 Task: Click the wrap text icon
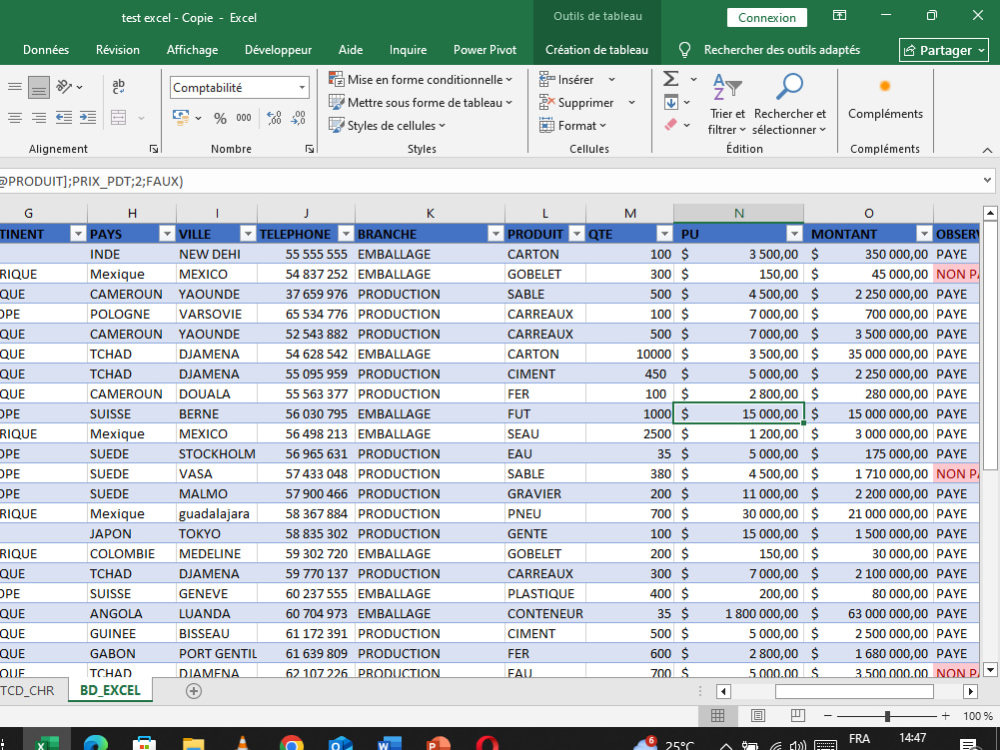[119, 87]
